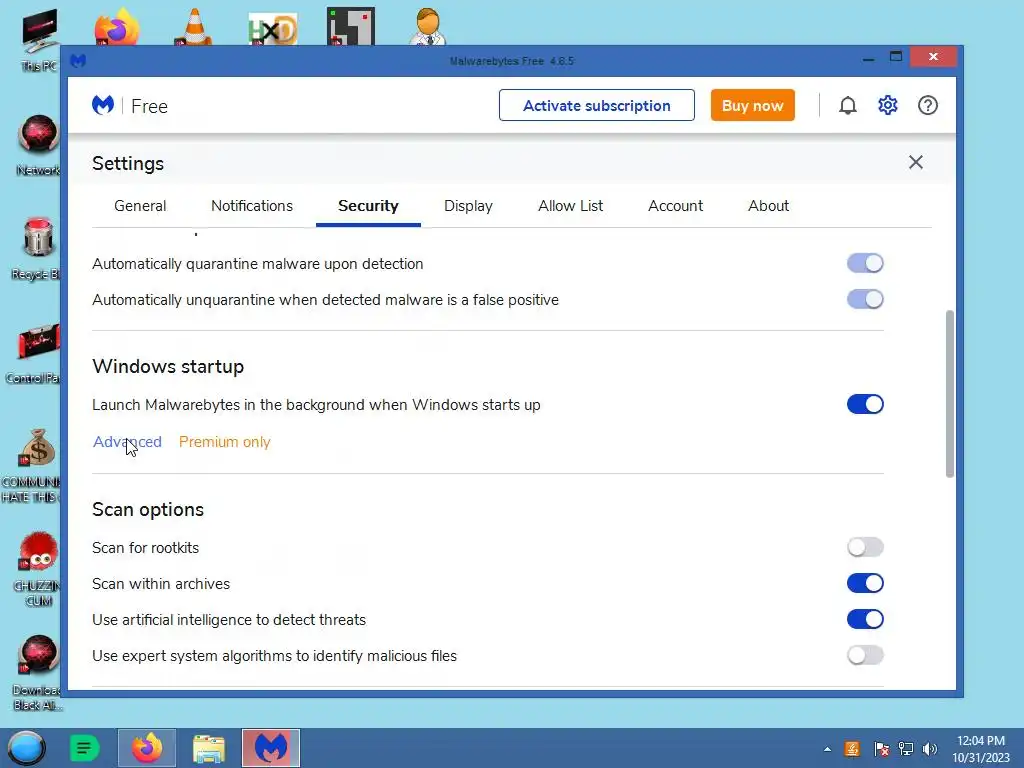The height and width of the screenshot is (768, 1024).
Task: Select the Chuzzle red fuzzy desktop icon
Action: point(38,569)
